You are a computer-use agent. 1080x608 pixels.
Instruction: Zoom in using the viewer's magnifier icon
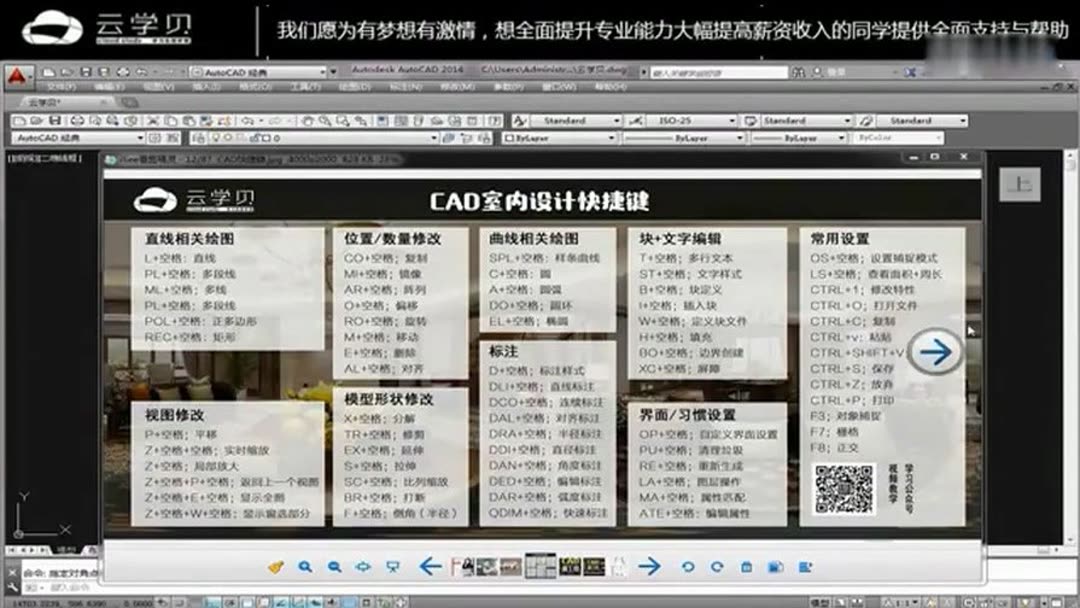tap(304, 565)
